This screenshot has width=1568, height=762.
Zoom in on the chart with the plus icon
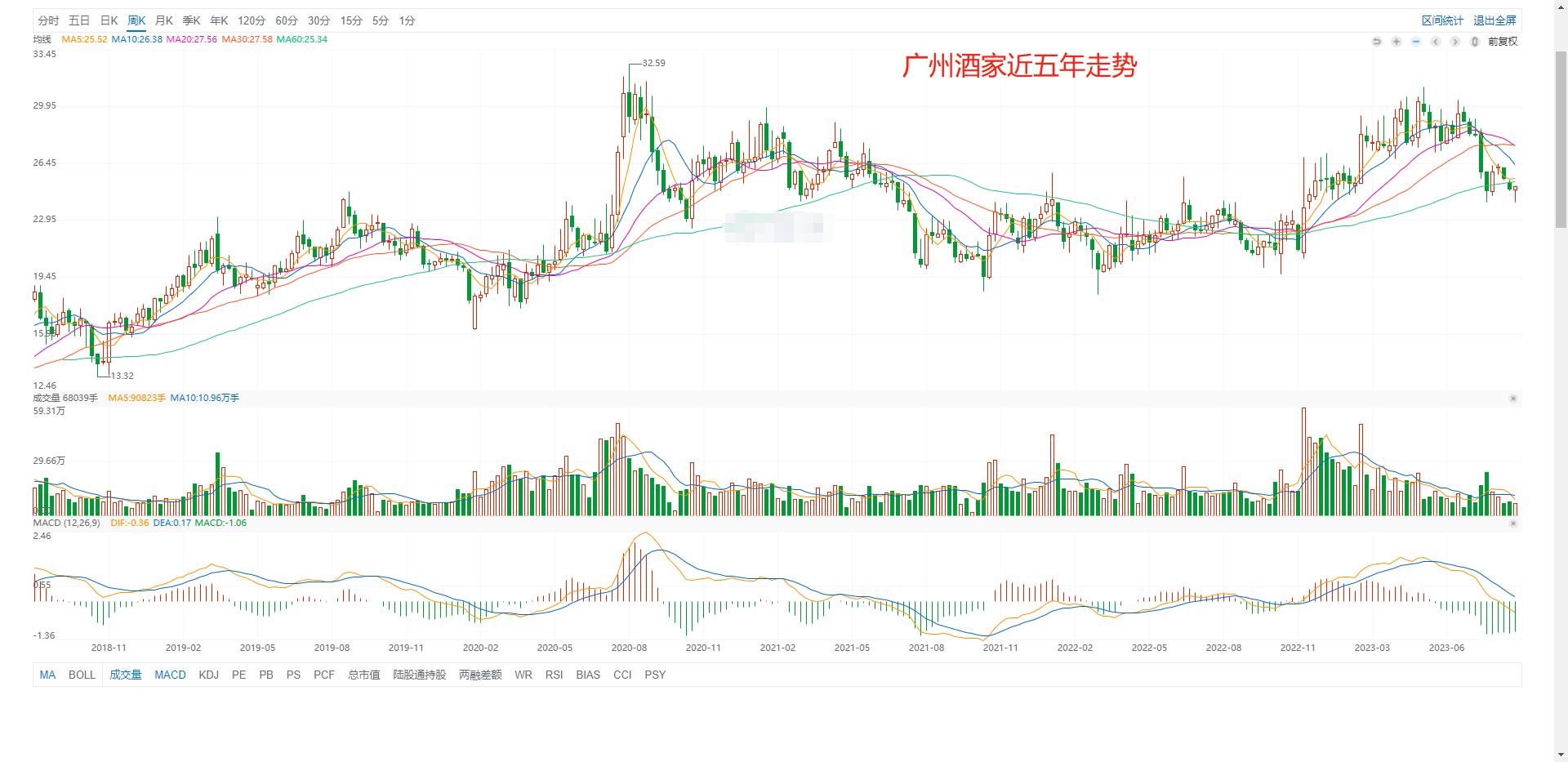(x=1396, y=41)
